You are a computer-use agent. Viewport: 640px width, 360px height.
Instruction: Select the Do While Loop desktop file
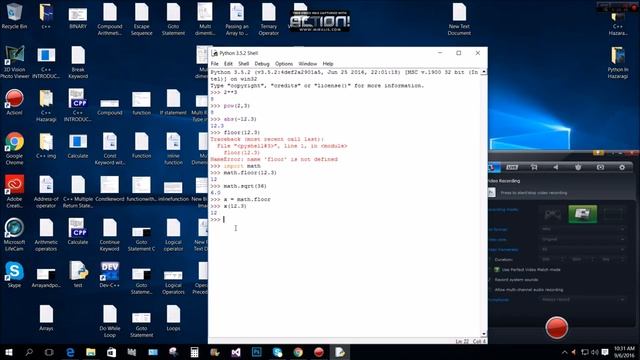click(110, 322)
